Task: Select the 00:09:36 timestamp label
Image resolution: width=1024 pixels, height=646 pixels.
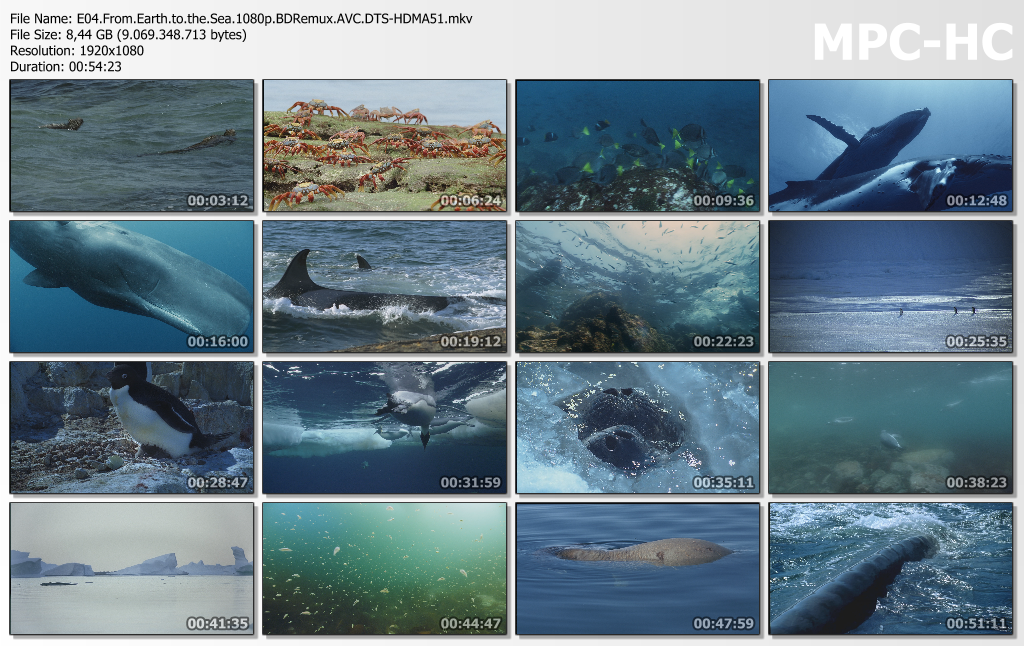Action: [x=724, y=201]
